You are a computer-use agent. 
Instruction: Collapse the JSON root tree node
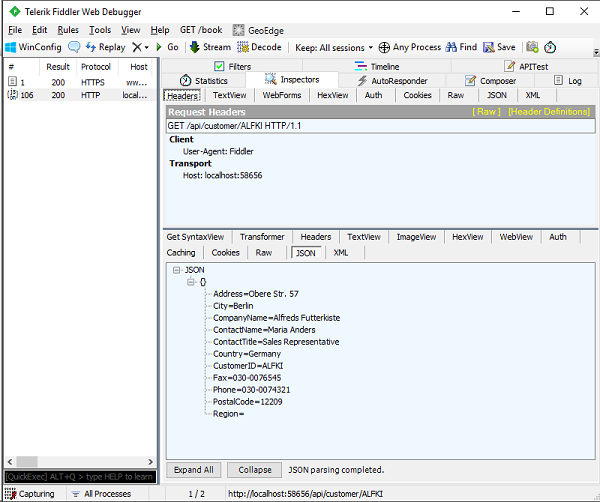176,270
